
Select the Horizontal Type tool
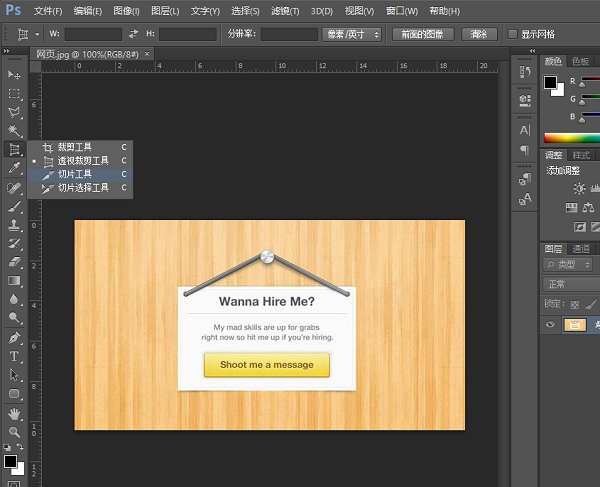(14, 356)
